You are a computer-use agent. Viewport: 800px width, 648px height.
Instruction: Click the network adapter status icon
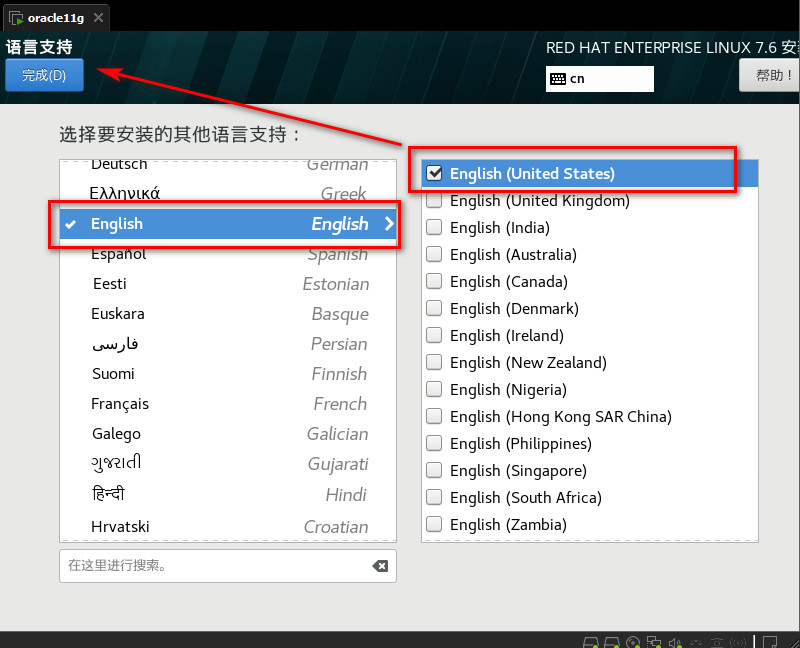click(653, 642)
